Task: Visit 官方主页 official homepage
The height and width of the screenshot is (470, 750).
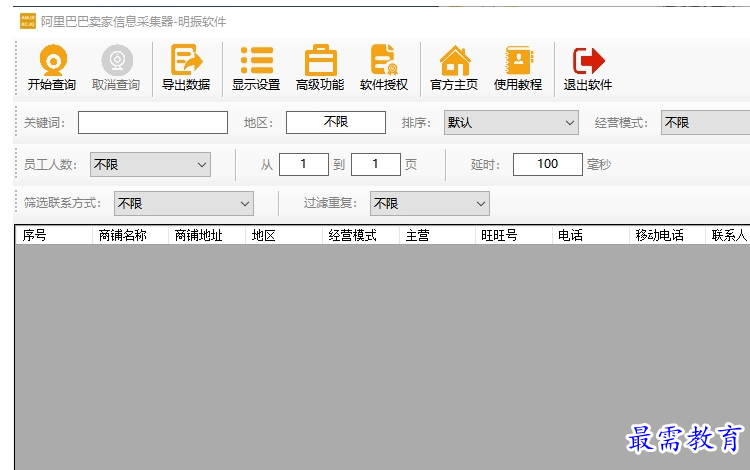Action: [x=454, y=68]
